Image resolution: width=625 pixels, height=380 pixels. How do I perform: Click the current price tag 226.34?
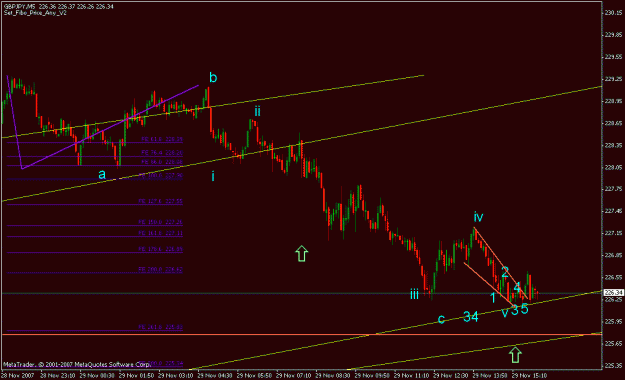(613, 293)
